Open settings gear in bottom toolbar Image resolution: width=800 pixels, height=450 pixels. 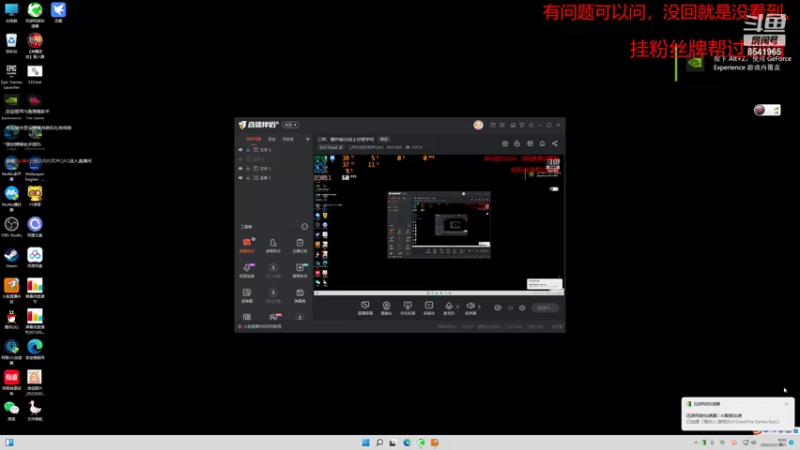tap(522, 308)
